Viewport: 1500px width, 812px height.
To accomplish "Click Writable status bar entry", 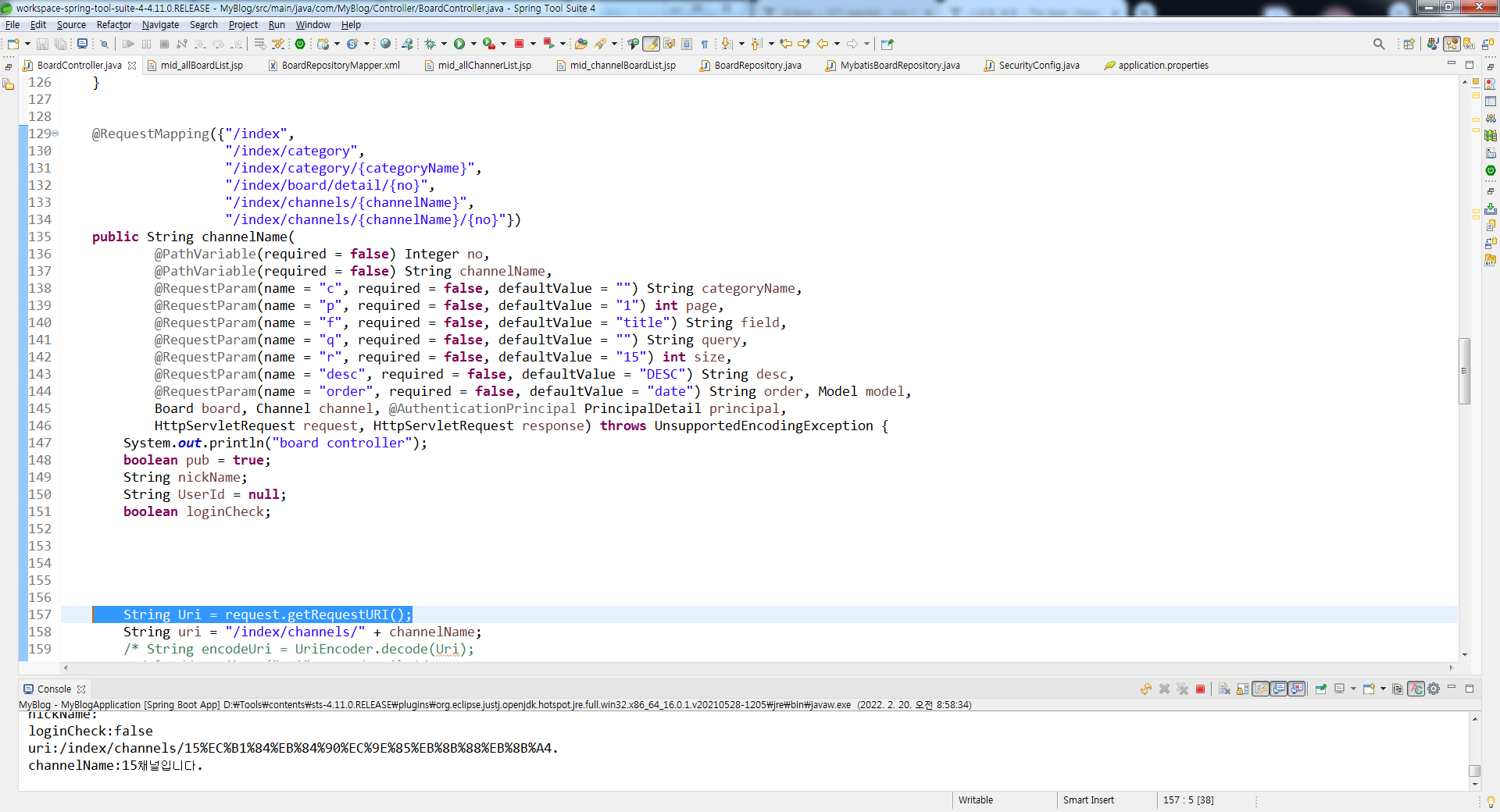I will [x=976, y=800].
